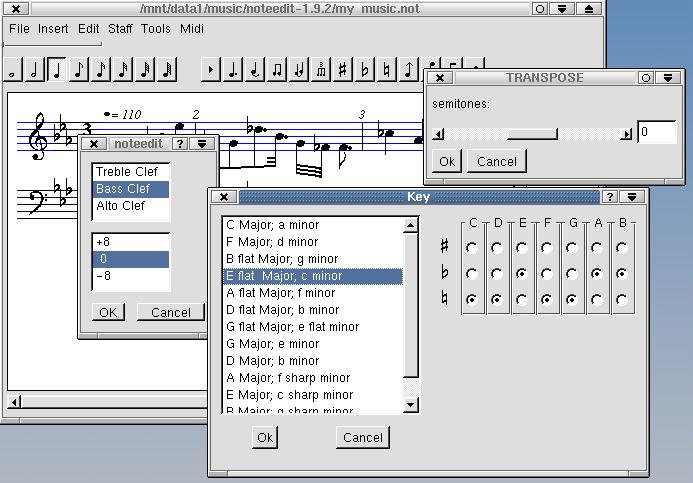Toggle the natural accidental toolbar icon
Viewport: 693px width, 483px height.
tap(387, 70)
